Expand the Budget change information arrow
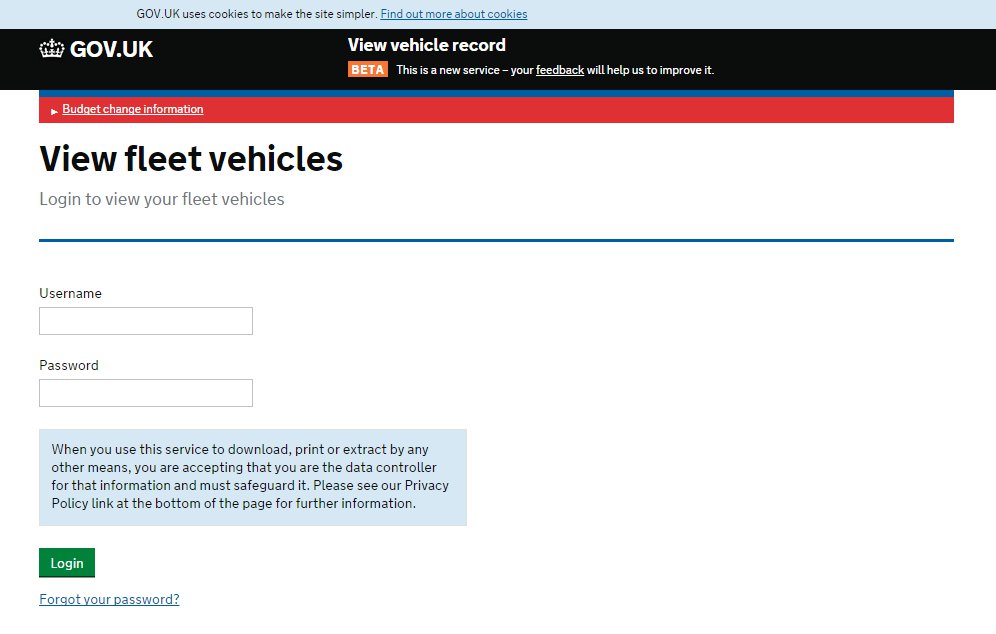Screen dimensions: 996x634 pyautogui.click(x=55, y=111)
